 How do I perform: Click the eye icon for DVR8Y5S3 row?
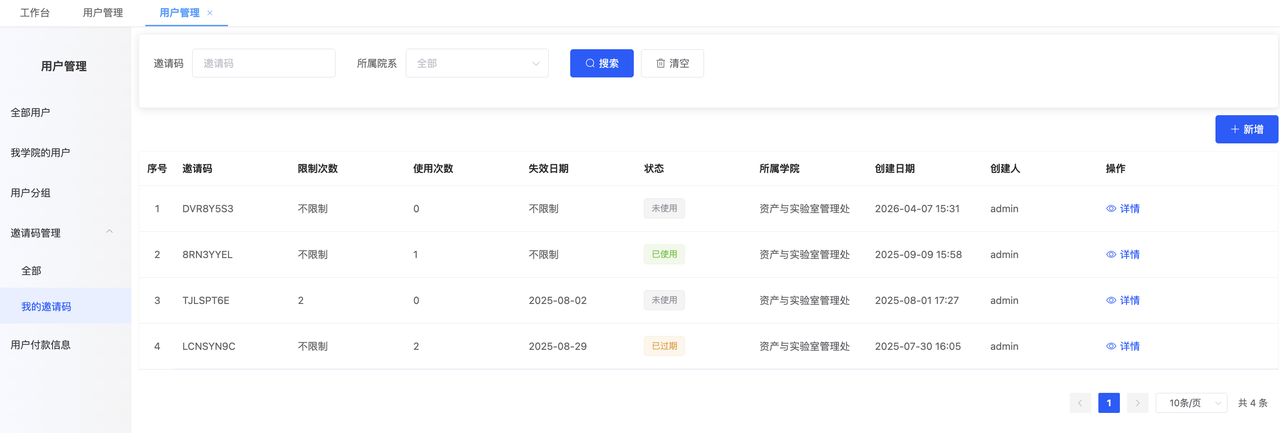pos(1111,209)
